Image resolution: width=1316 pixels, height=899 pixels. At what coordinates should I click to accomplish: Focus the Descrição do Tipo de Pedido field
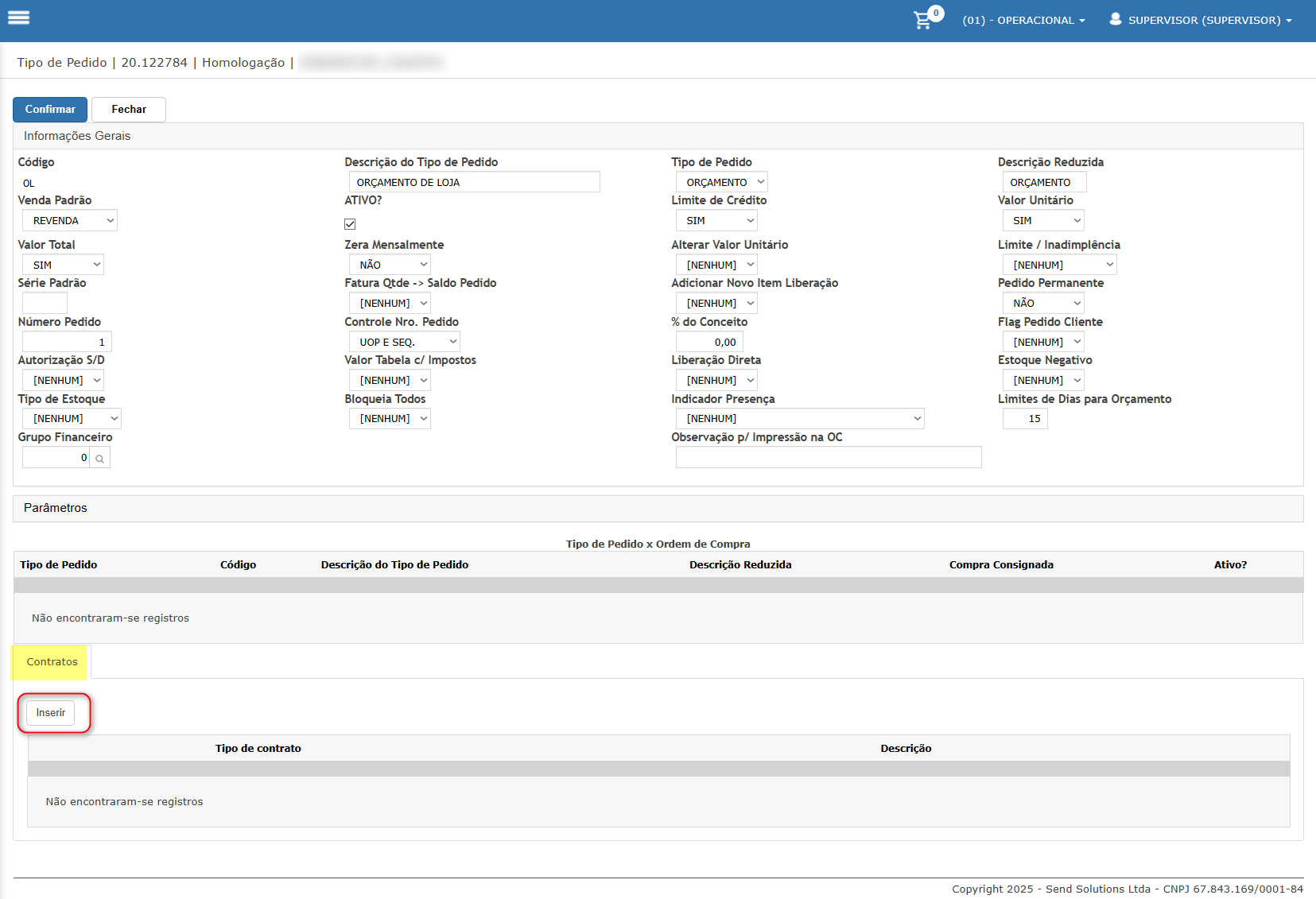point(474,182)
